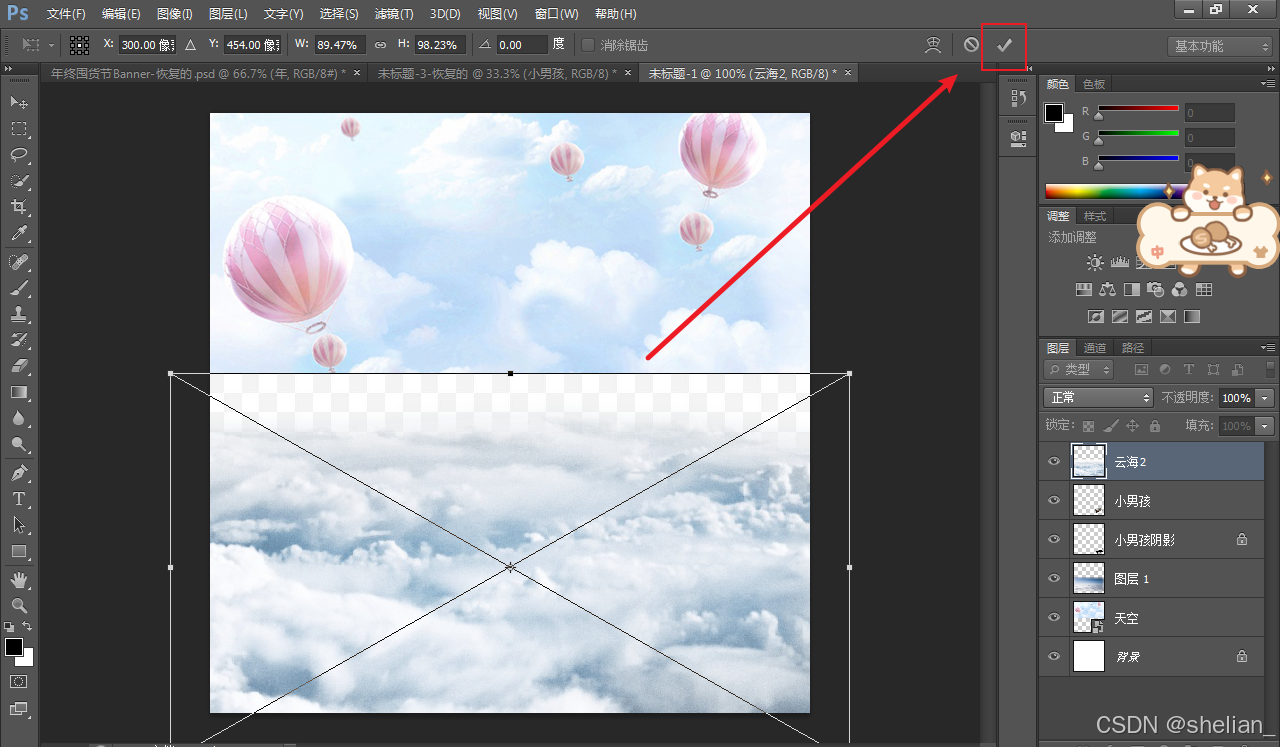The height and width of the screenshot is (747, 1280).
Task: Select the Path Selection tool
Action: (x=19, y=525)
